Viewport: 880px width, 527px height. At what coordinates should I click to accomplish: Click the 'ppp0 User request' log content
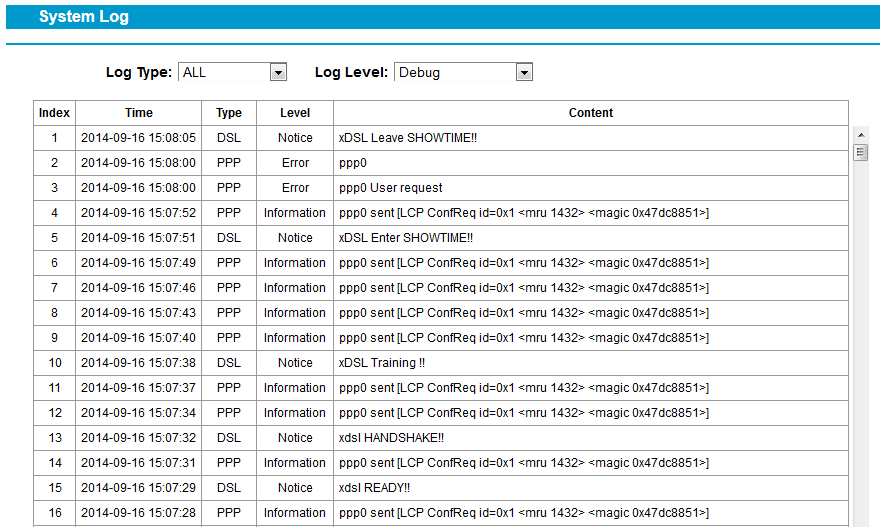pyautogui.click(x=391, y=187)
